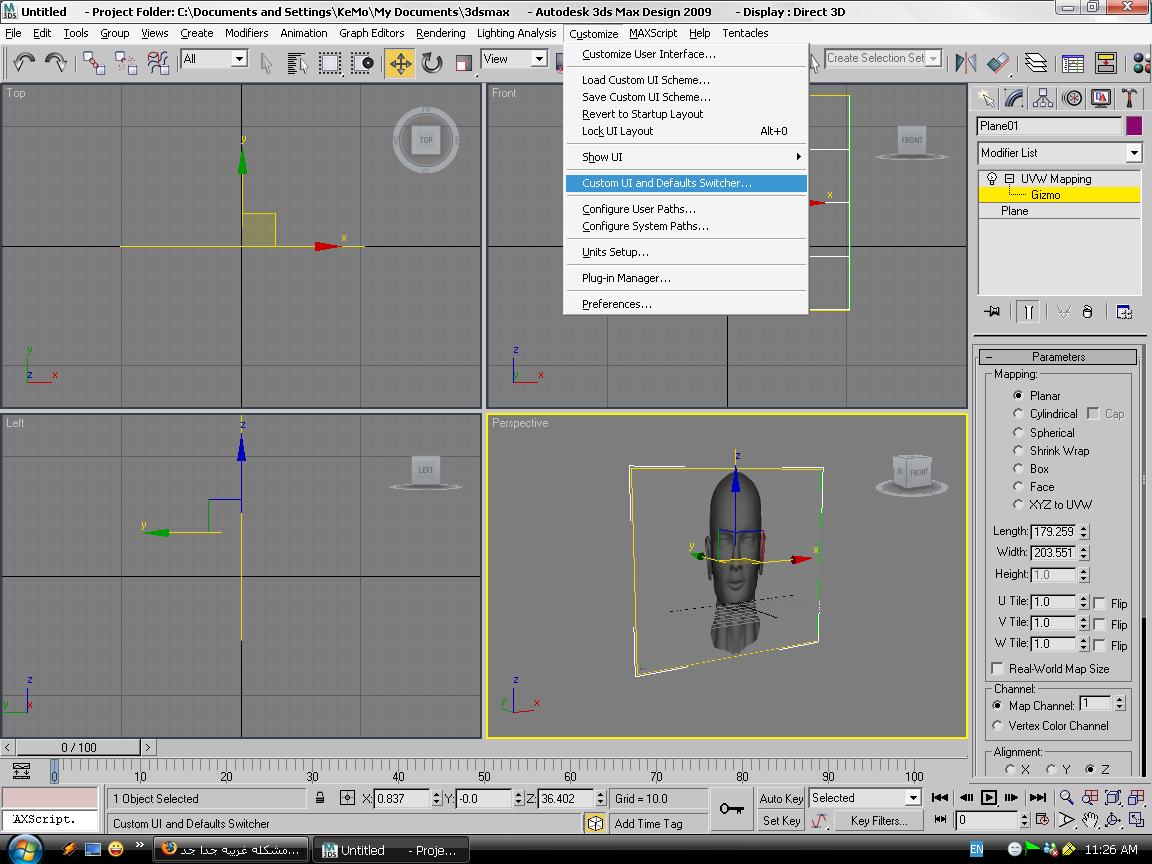Toggle the Selection Lock padlock

pos(320,797)
